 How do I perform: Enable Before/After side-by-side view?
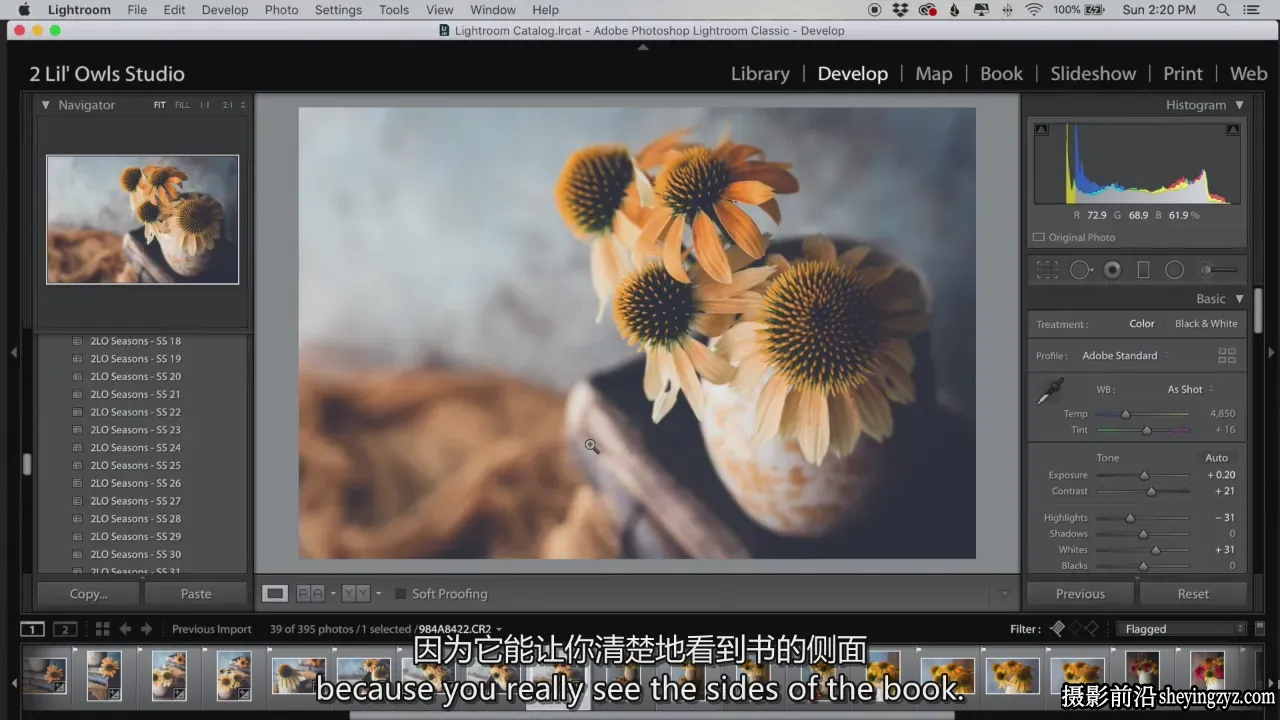[311, 593]
